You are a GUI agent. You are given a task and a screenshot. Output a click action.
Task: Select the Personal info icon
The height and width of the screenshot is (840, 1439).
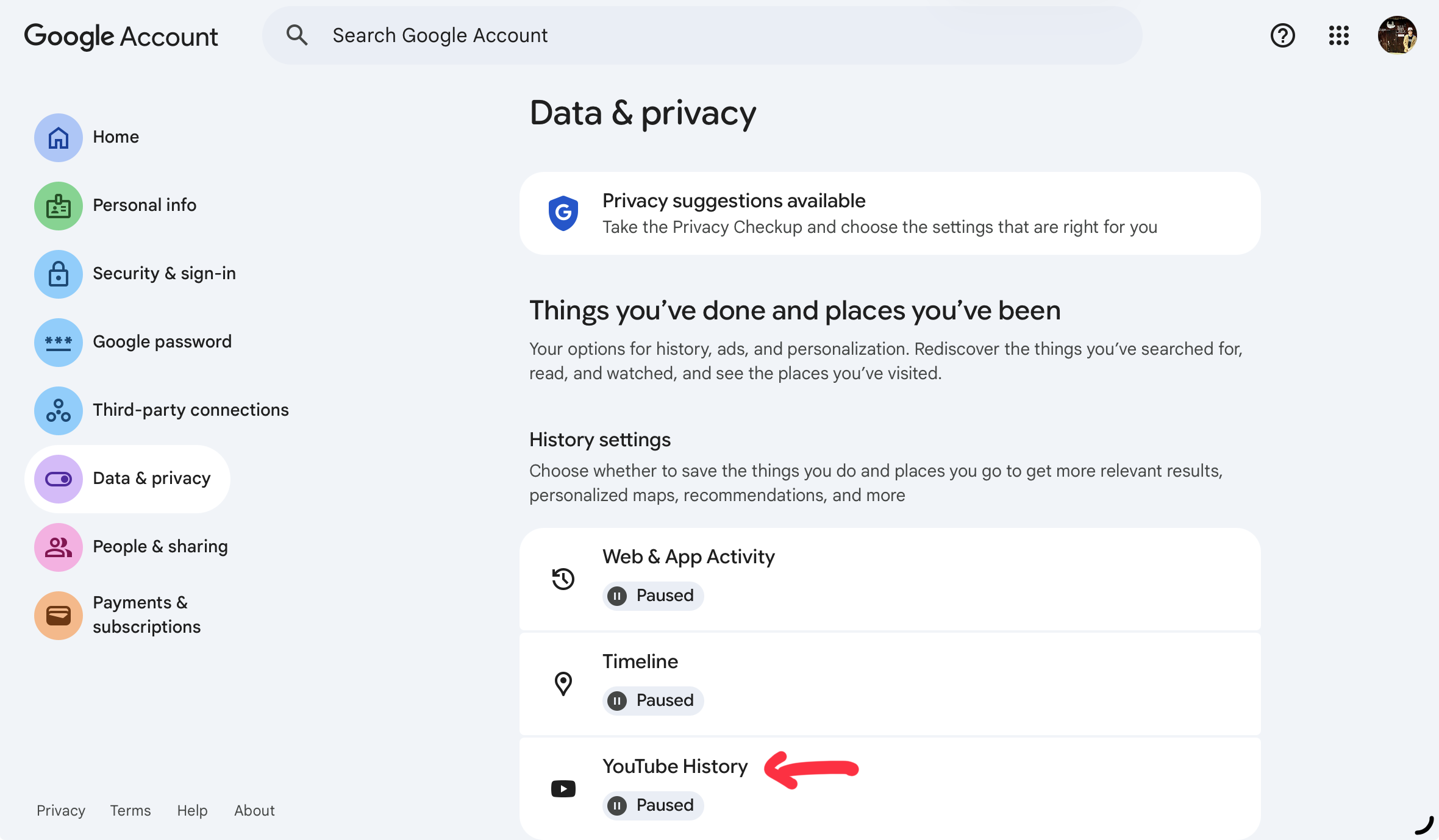[x=58, y=205]
